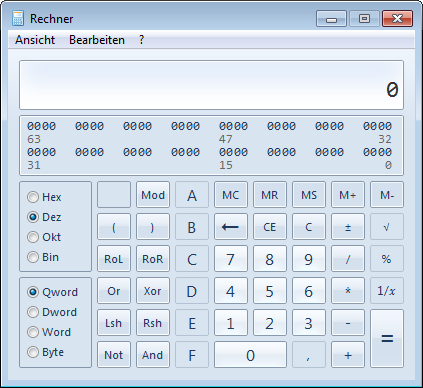Image resolution: width=423 pixels, height=388 pixels.
Task: Click digit 7 key
Action: click(x=231, y=259)
